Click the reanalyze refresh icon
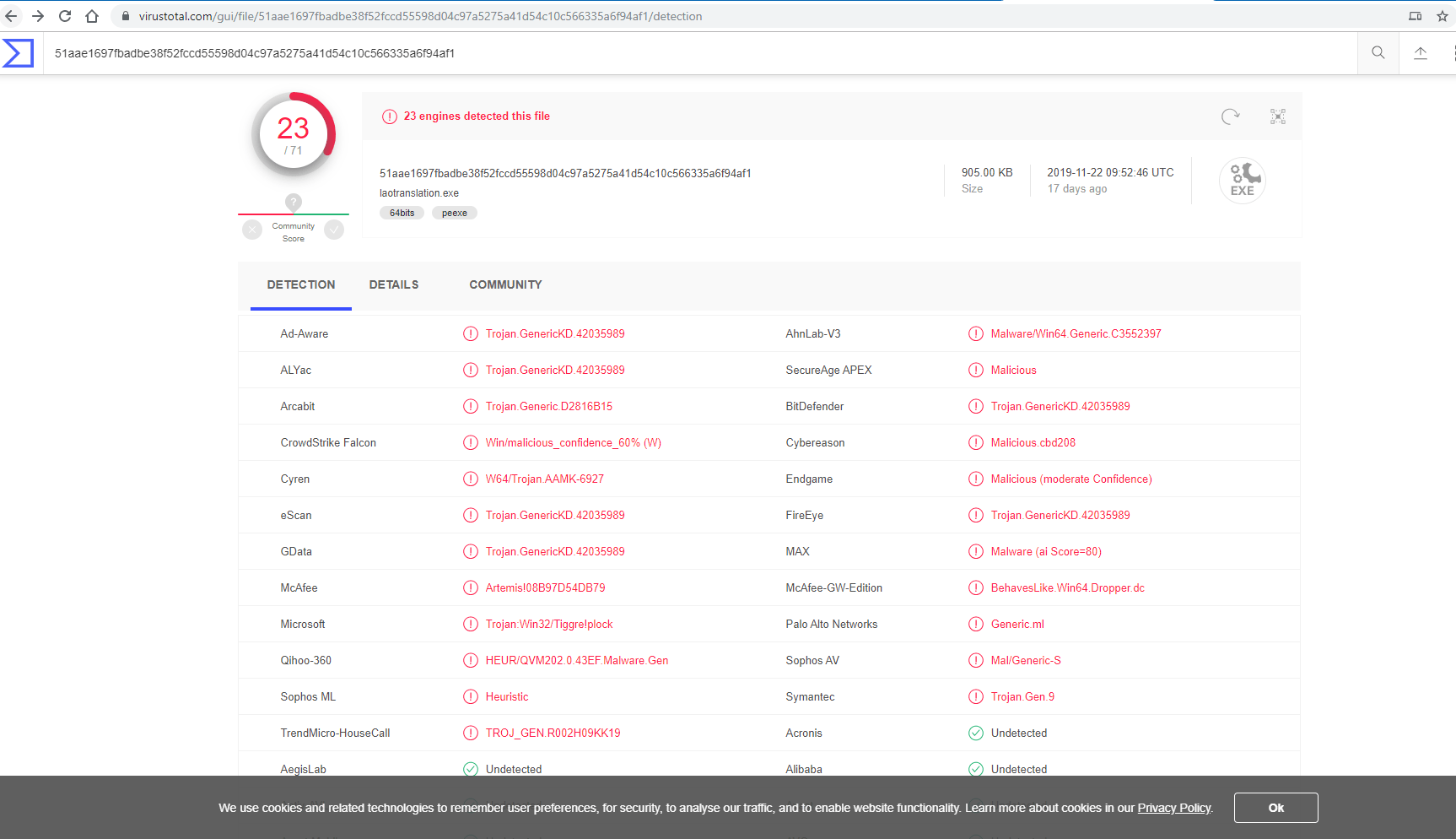 coord(1231,116)
